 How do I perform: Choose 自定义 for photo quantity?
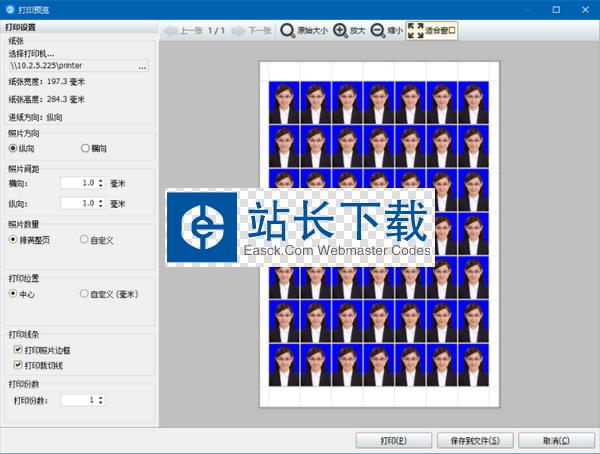coord(84,240)
